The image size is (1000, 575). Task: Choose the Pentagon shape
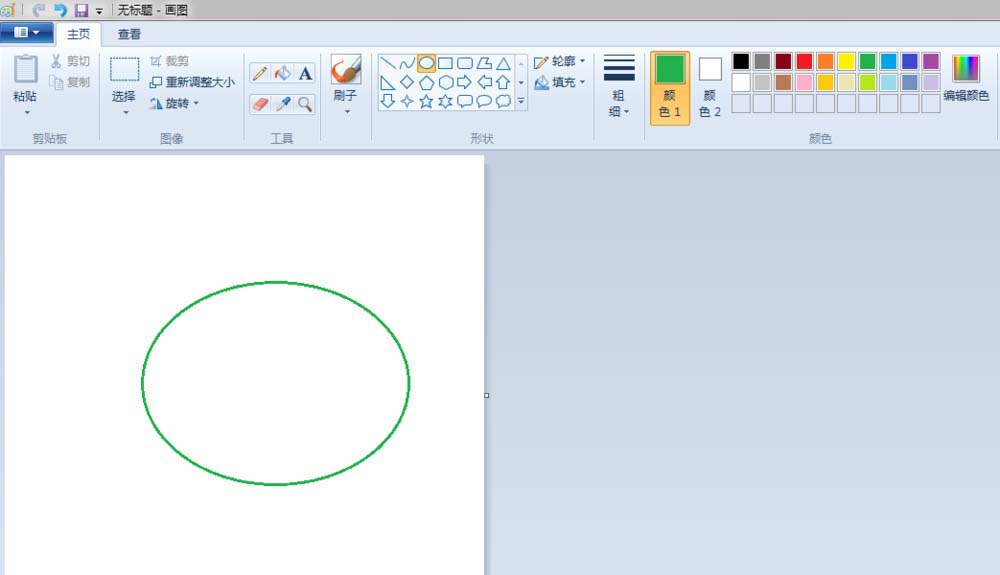pos(426,82)
